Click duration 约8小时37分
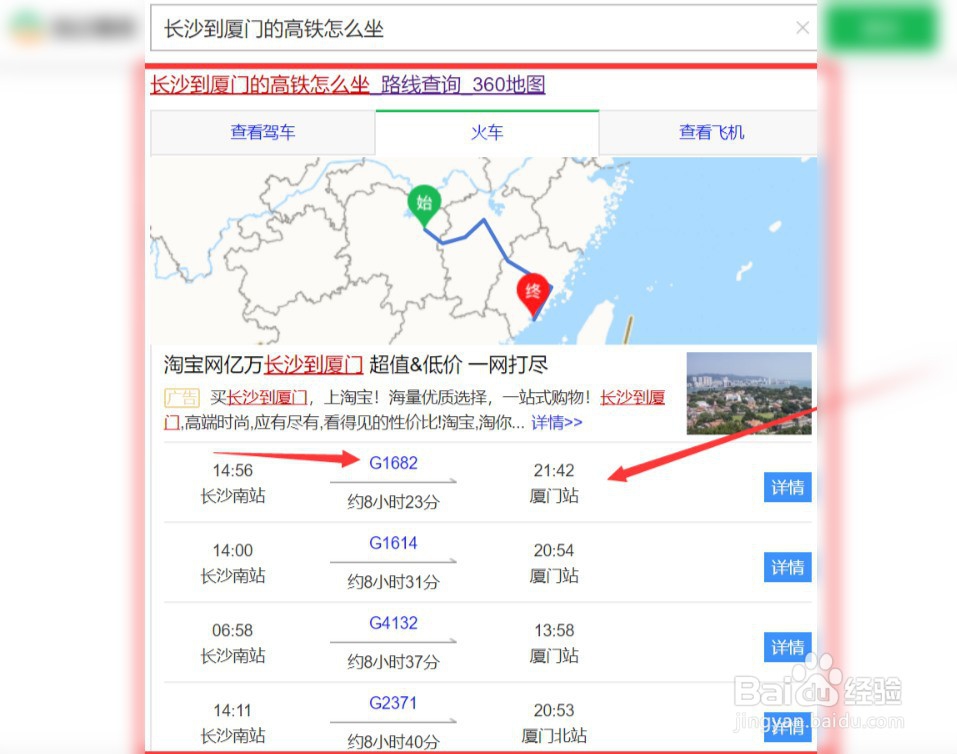Screen dimensions: 957x754 [393, 662]
